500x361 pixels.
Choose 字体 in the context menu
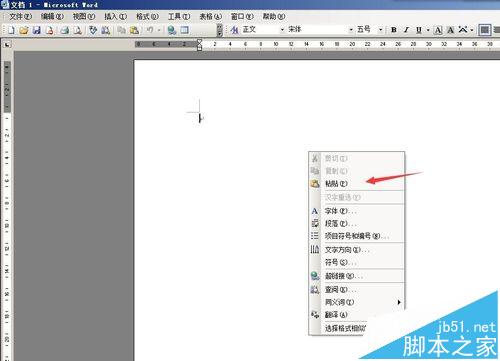(x=357, y=211)
